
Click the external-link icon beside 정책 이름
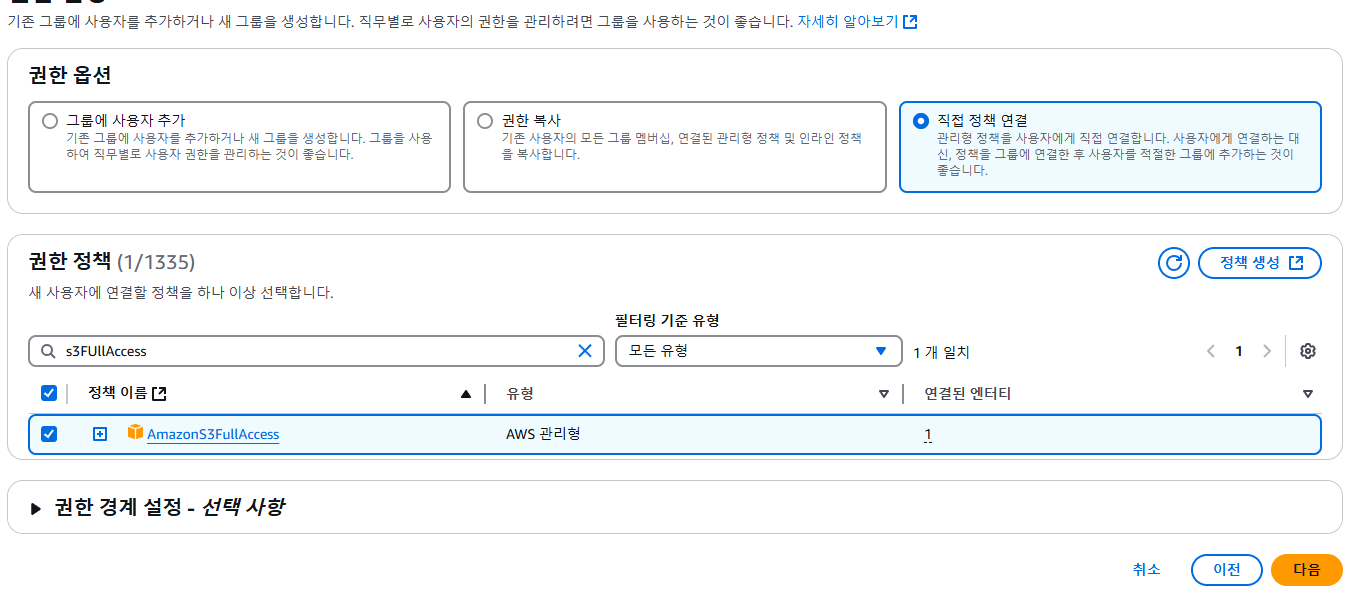click(x=159, y=394)
